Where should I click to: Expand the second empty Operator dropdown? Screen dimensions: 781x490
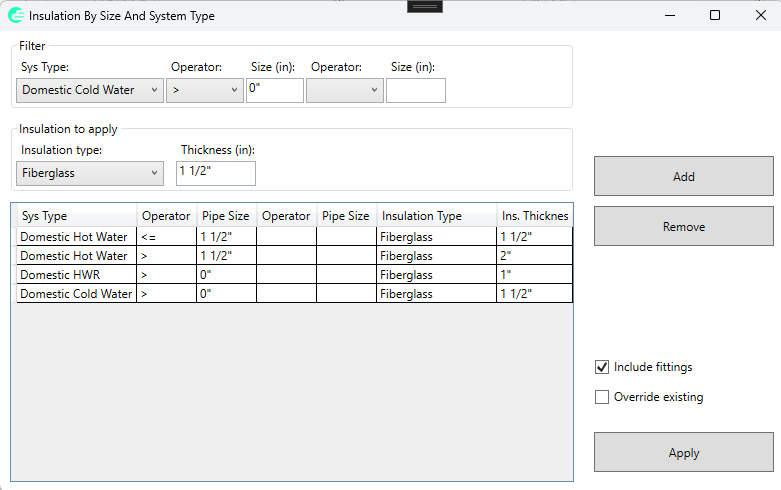click(x=345, y=90)
